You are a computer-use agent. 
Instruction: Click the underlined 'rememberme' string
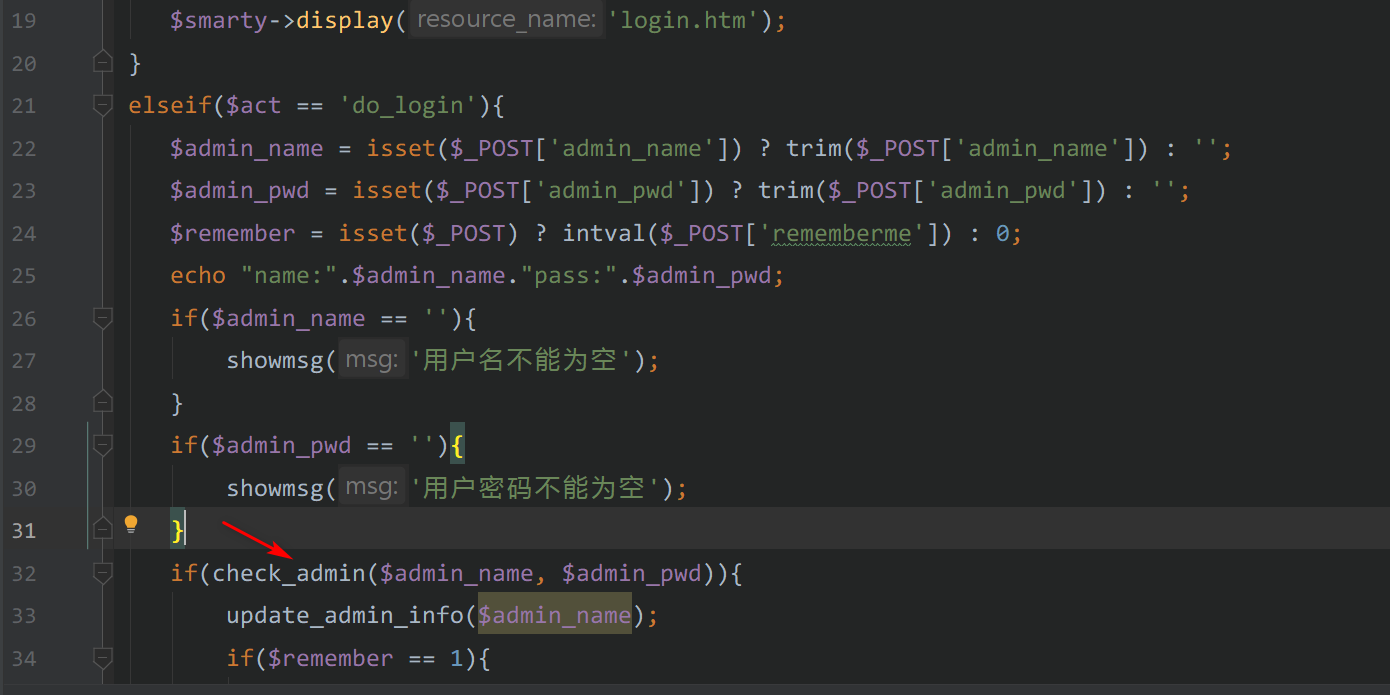coord(841,233)
